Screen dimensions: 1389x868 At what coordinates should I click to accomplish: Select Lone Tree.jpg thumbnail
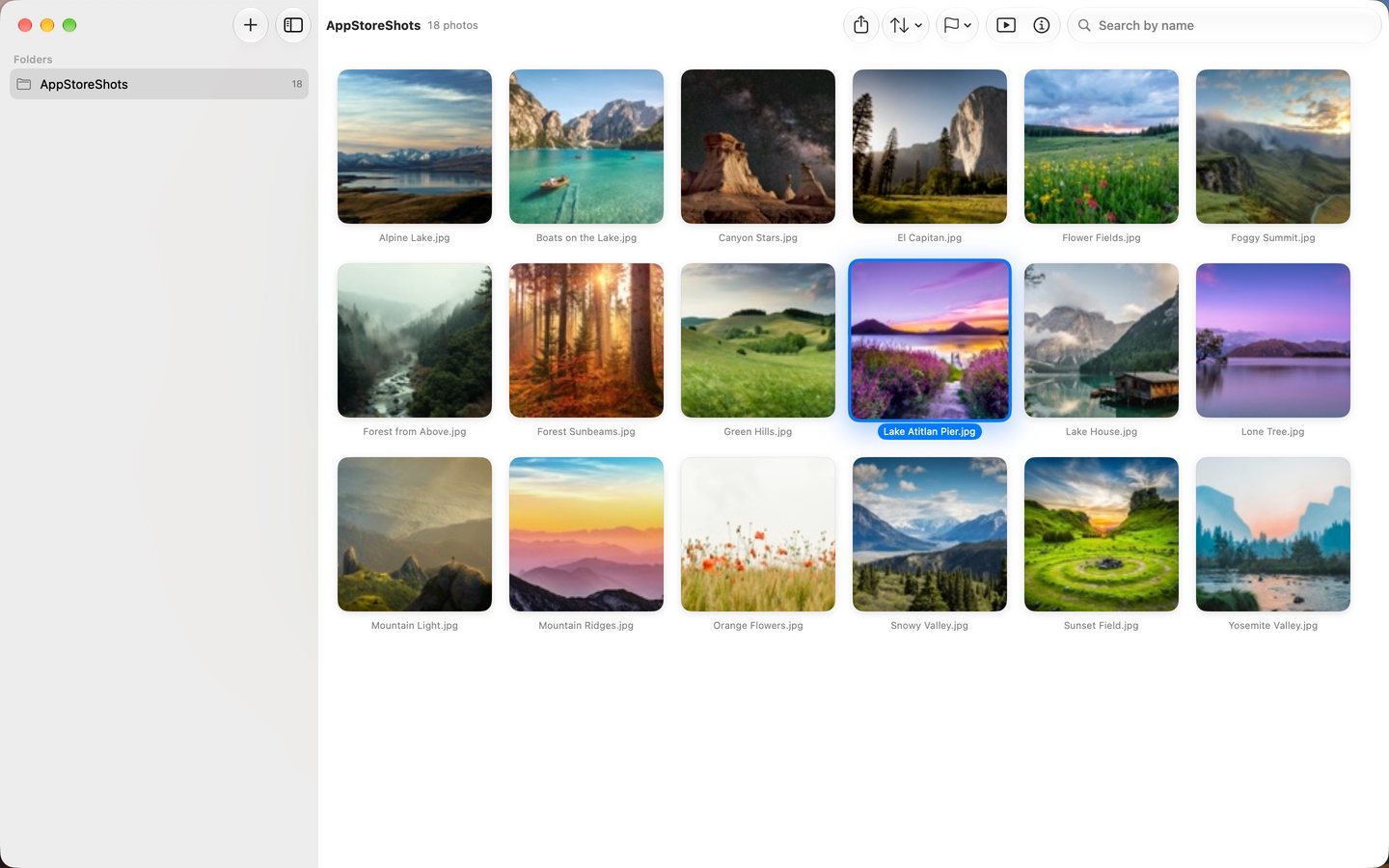click(1273, 340)
